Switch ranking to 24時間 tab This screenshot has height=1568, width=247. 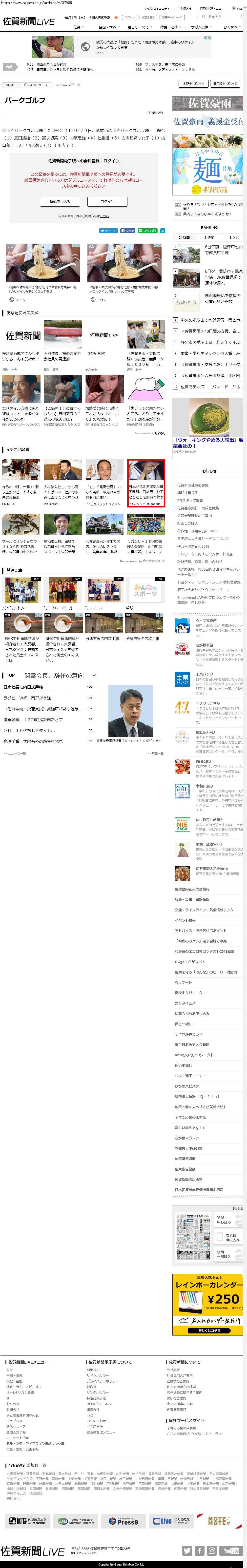pyautogui.click(x=184, y=237)
